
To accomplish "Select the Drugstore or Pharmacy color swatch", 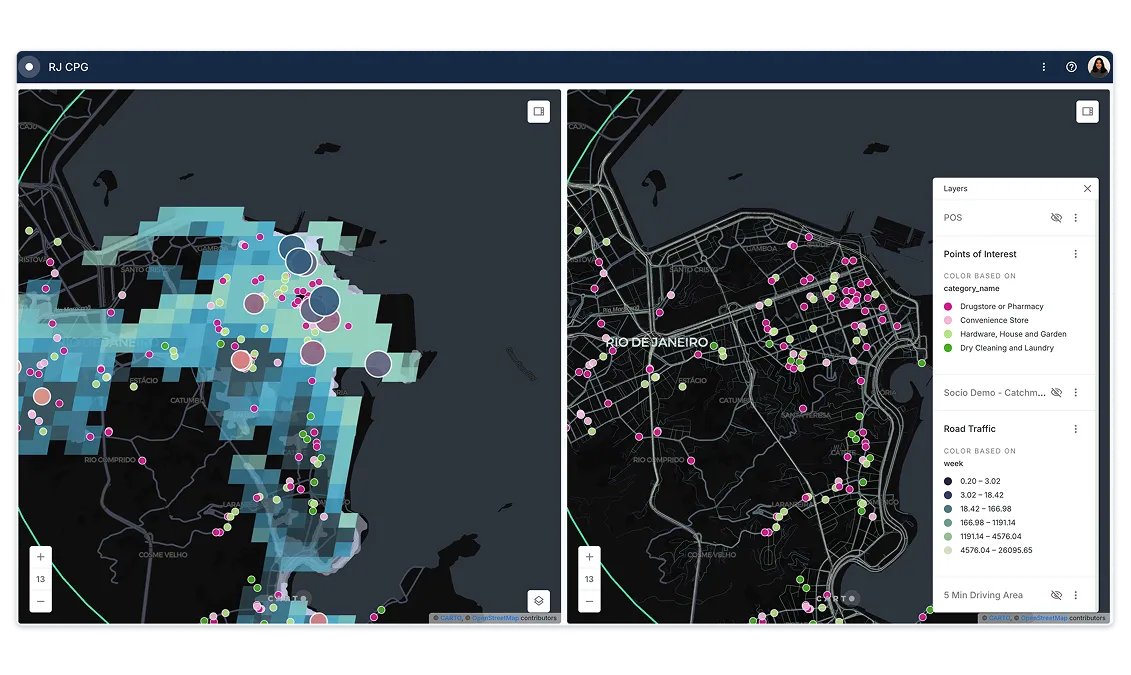I will (948, 306).
